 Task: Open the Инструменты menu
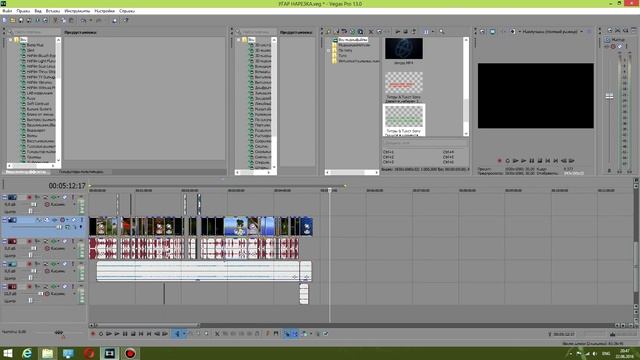coord(77,11)
